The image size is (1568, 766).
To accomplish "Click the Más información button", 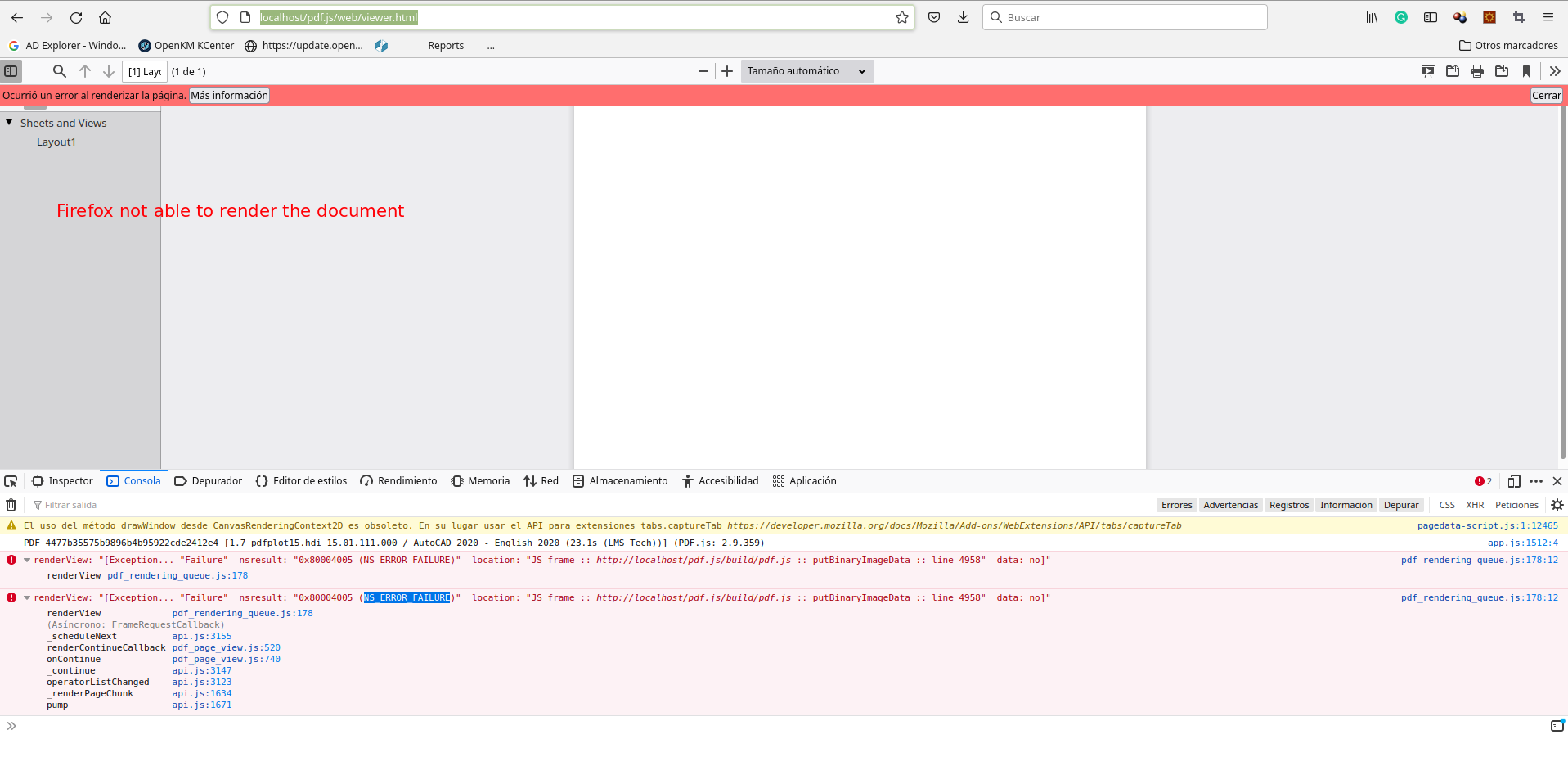I will (230, 96).
